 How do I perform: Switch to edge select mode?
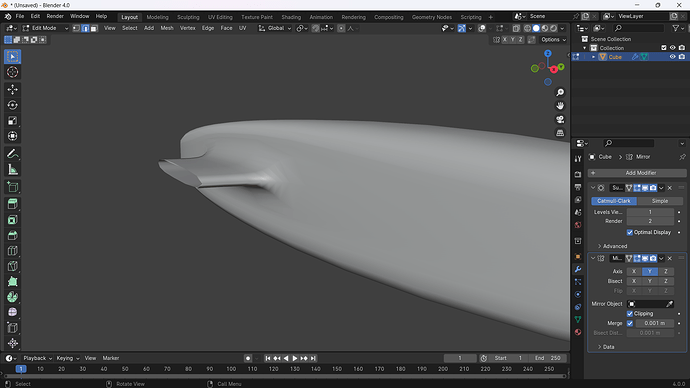[x=85, y=28]
